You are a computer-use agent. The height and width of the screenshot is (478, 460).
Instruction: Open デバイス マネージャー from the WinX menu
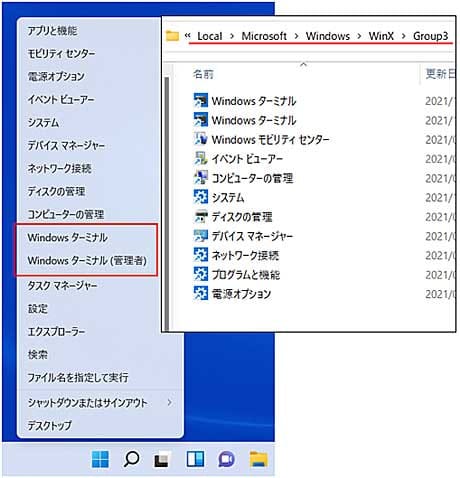(66, 145)
